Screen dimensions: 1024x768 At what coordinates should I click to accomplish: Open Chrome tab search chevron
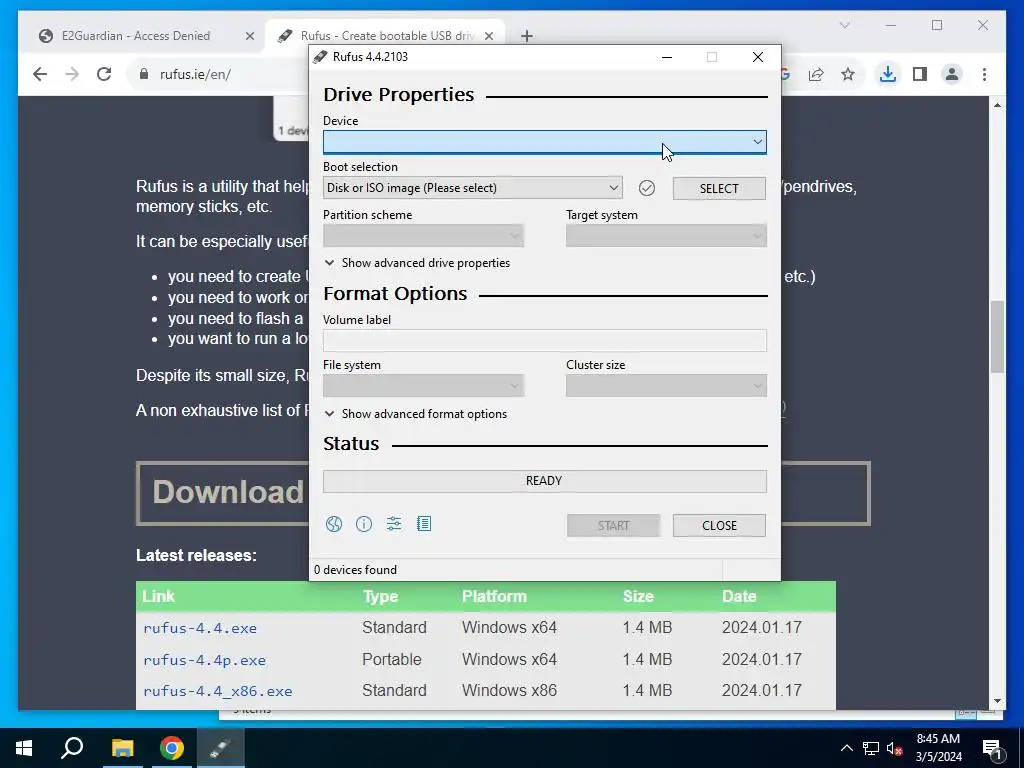coord(844,25)
